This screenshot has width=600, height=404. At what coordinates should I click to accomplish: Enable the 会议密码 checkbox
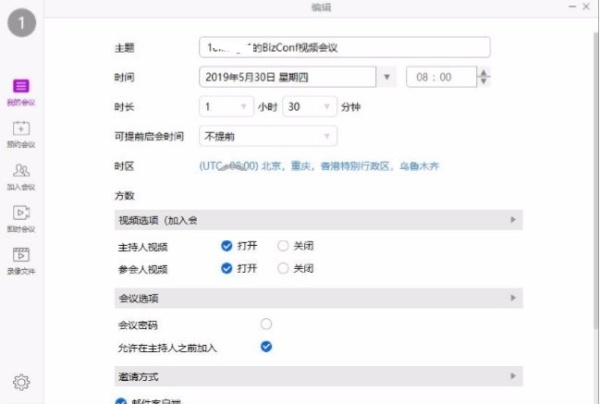coord(266,324)
